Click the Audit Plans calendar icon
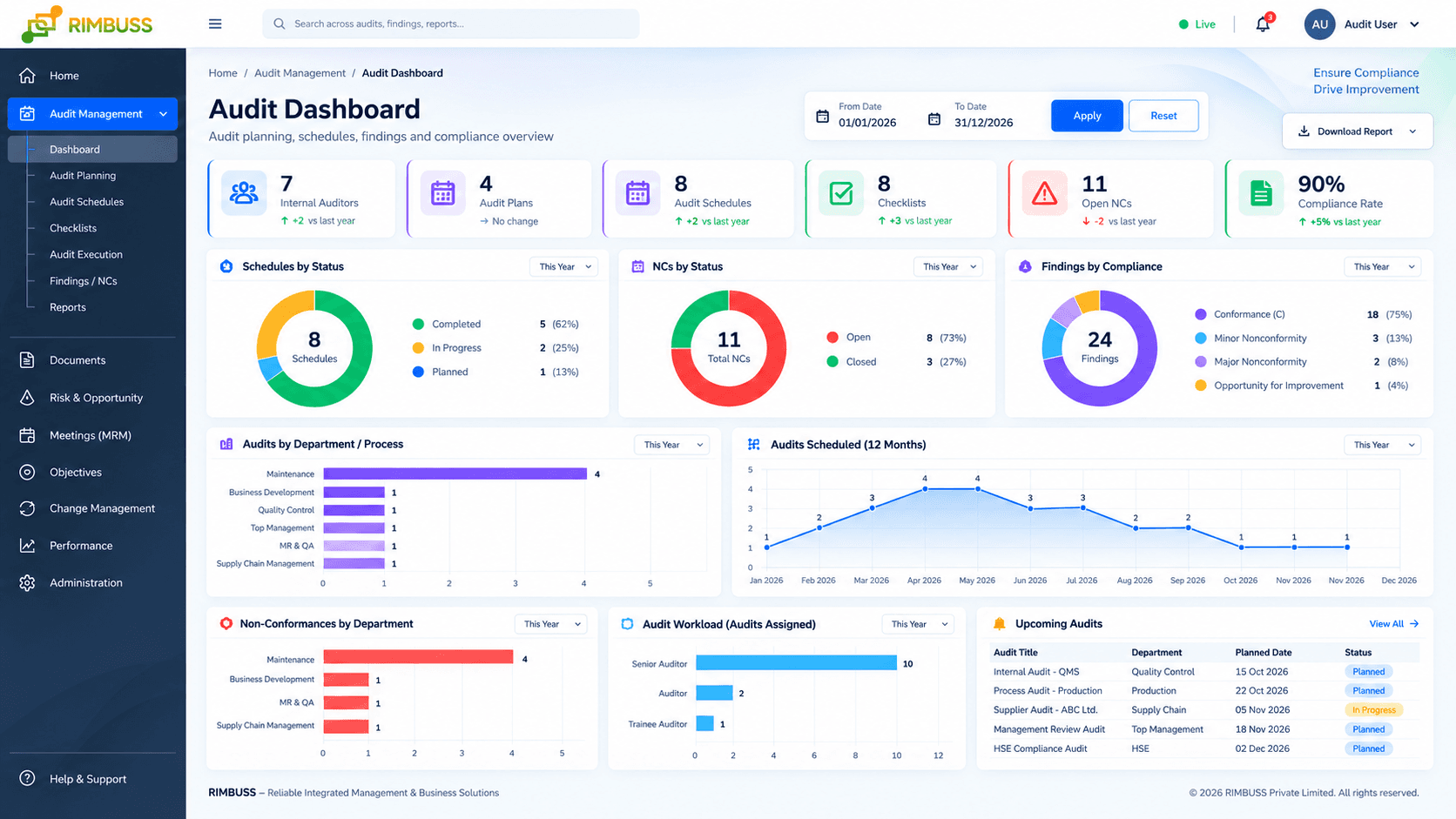Image resolution: width=1456 pixels, height=819 pixels. (443, 193)
